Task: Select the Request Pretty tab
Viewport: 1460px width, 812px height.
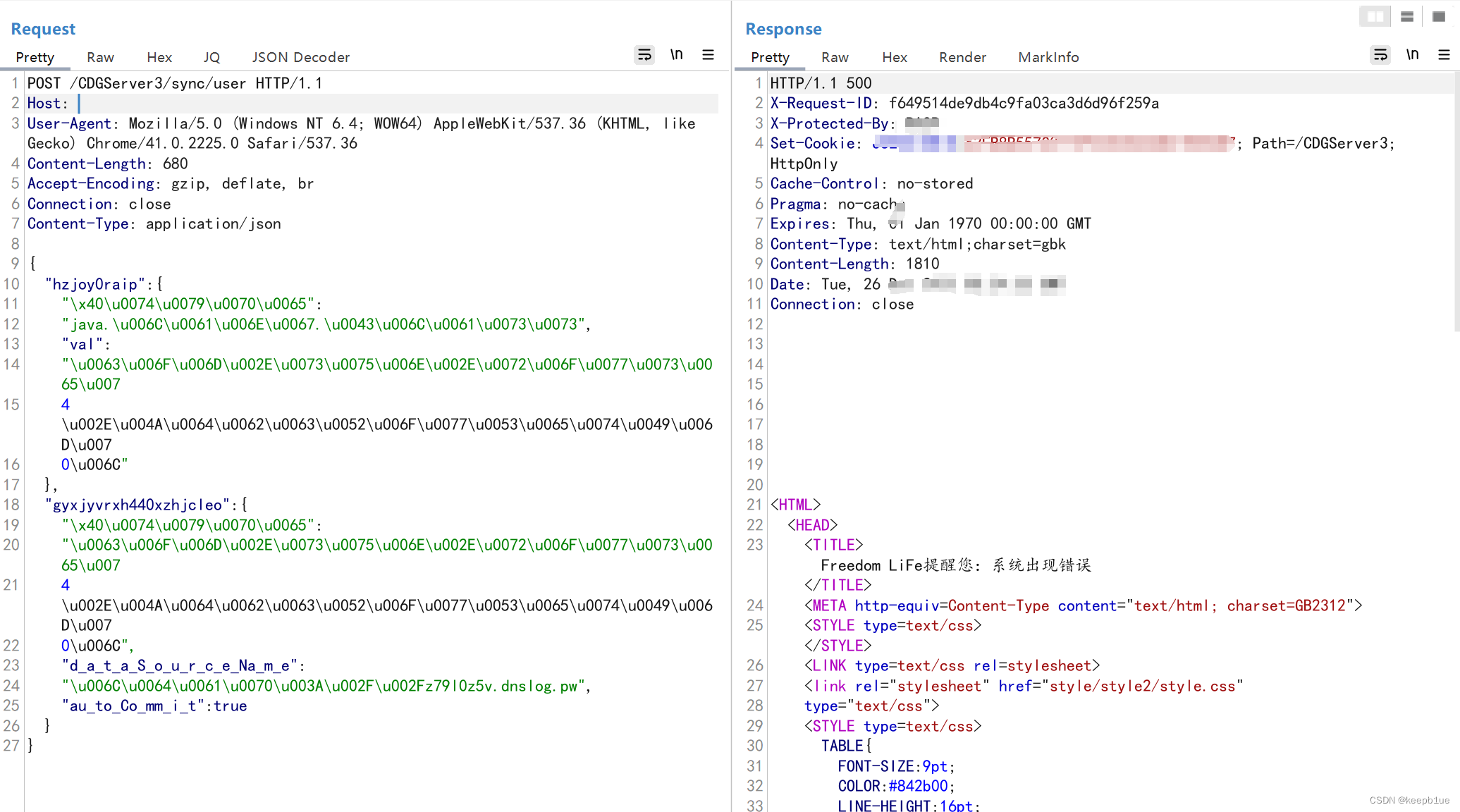Action: (35, 57)
